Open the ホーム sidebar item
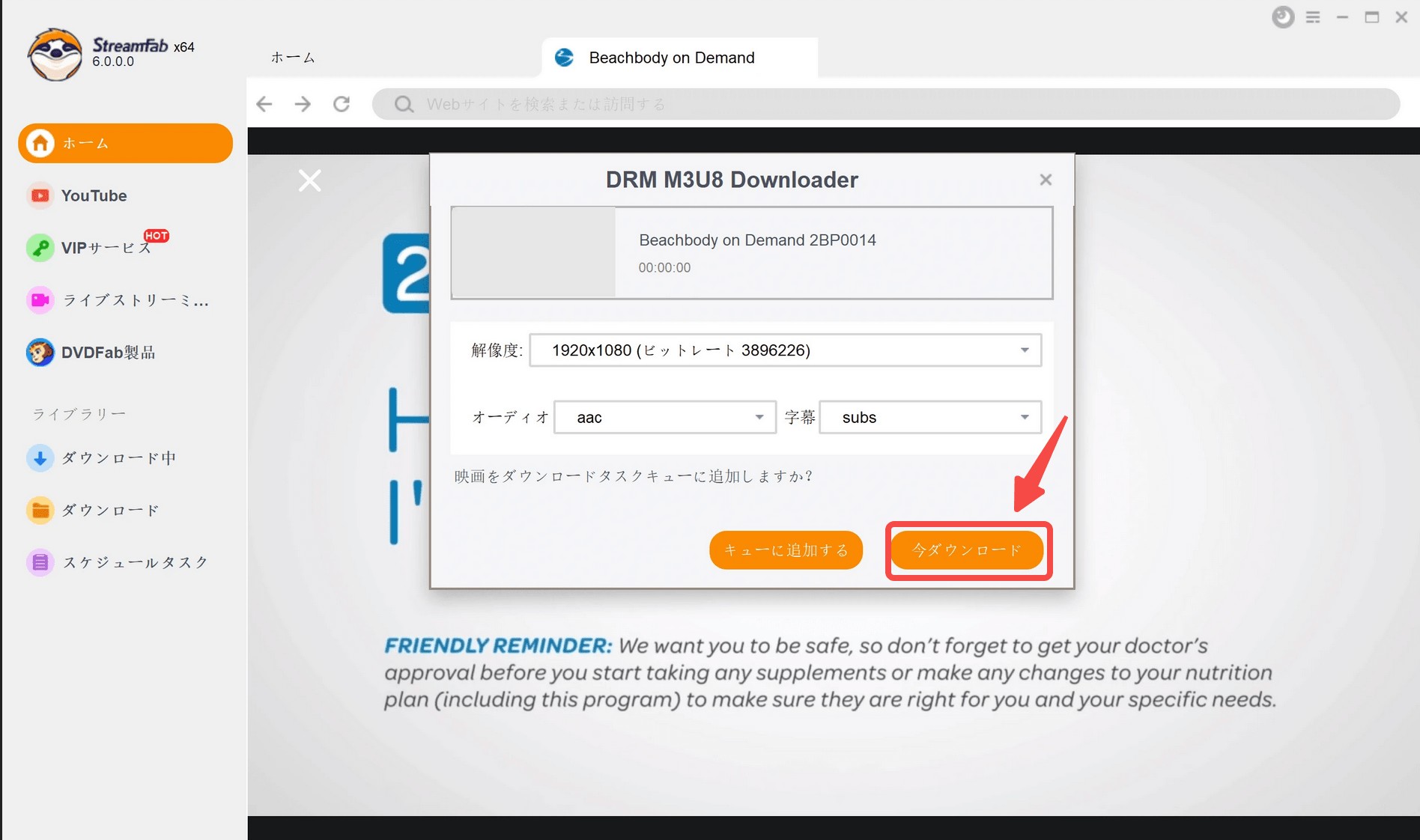The width and height of the screenshot is (1420, 840). pyautogui.click(x=125, y=143)
